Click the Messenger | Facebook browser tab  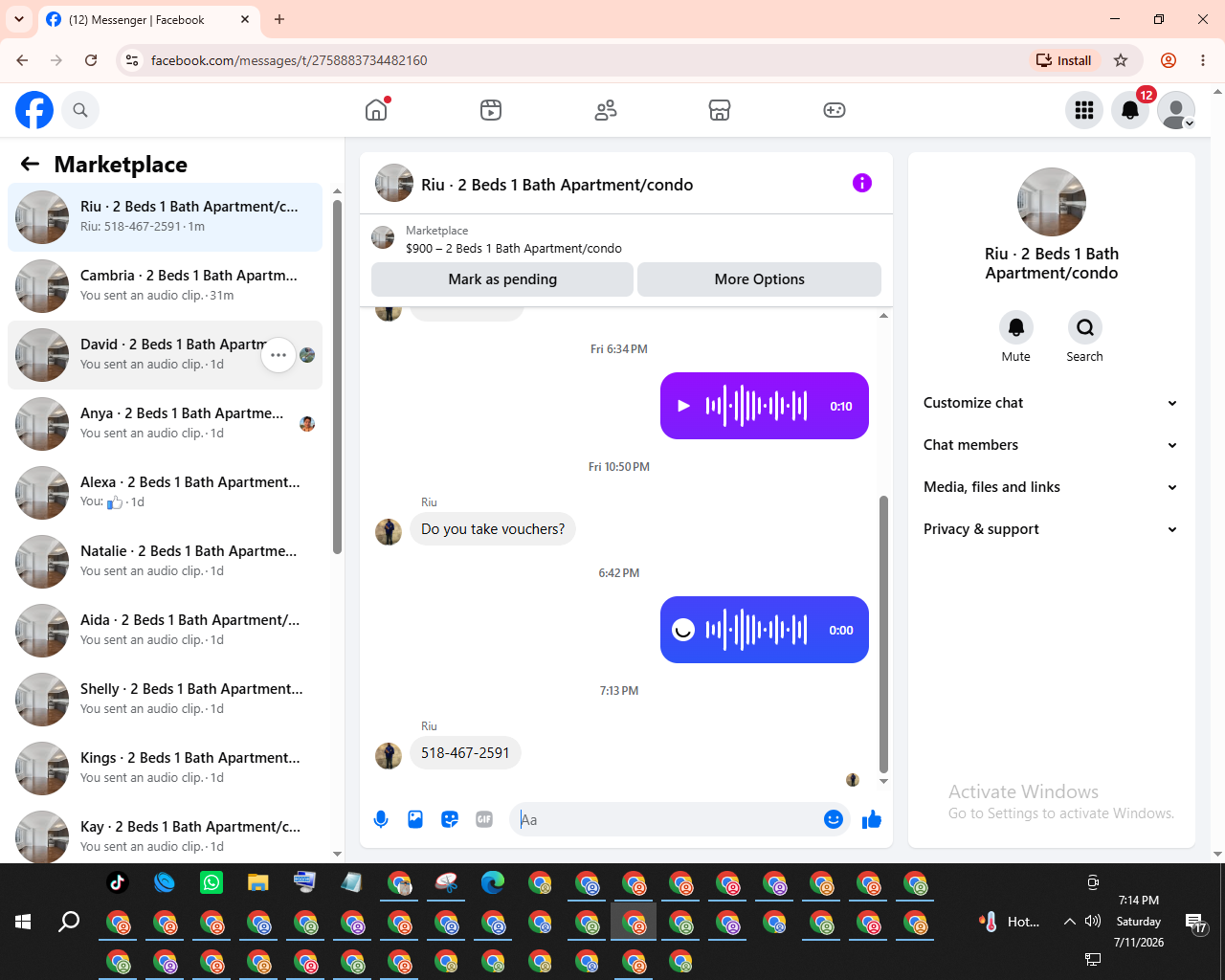(x=149, y=19)
